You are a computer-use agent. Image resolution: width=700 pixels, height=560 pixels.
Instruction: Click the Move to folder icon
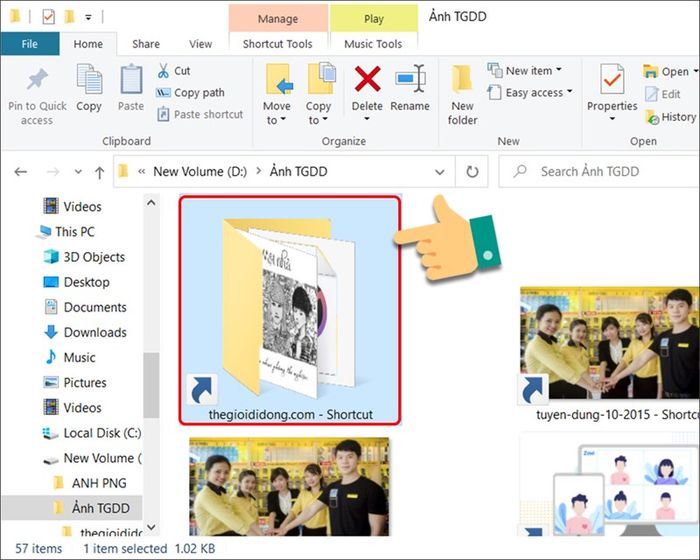click(278, 79)
